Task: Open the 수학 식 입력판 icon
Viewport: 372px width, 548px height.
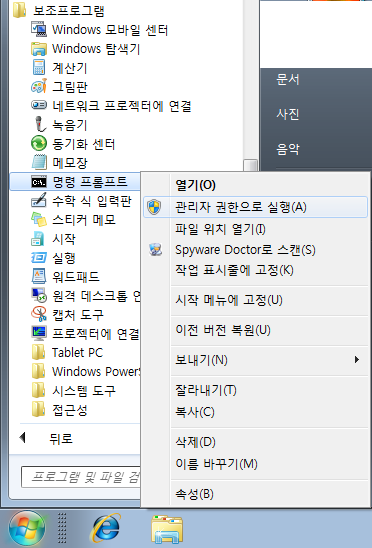Action: [x=39, y=200]
